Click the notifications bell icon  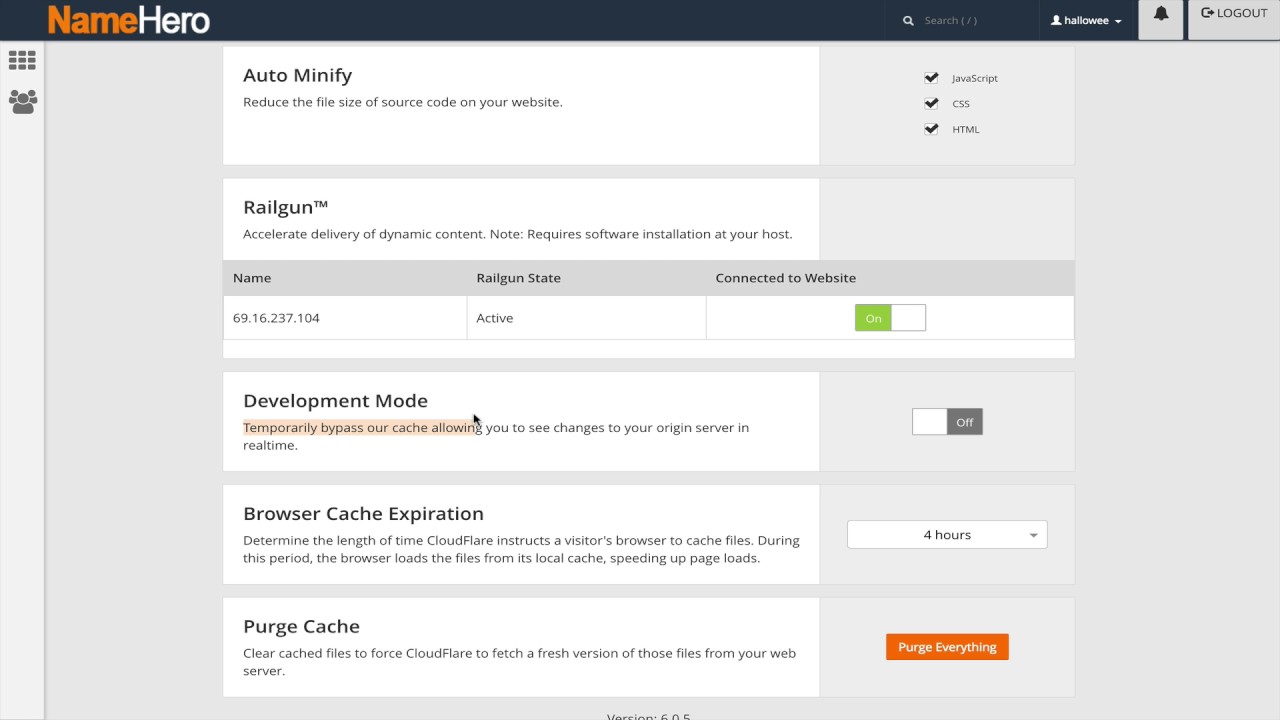[1161, 14]
